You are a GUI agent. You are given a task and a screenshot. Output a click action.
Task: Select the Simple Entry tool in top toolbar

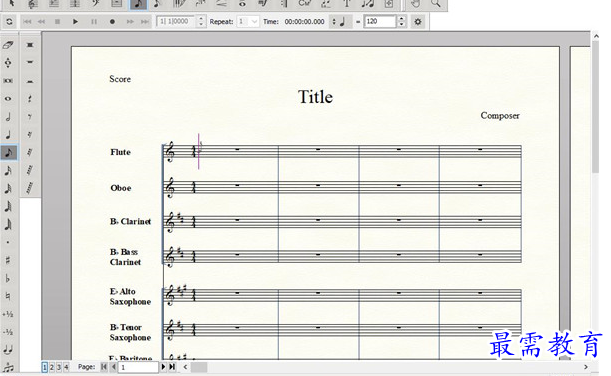pyautogui.click(x=138, y=4)
